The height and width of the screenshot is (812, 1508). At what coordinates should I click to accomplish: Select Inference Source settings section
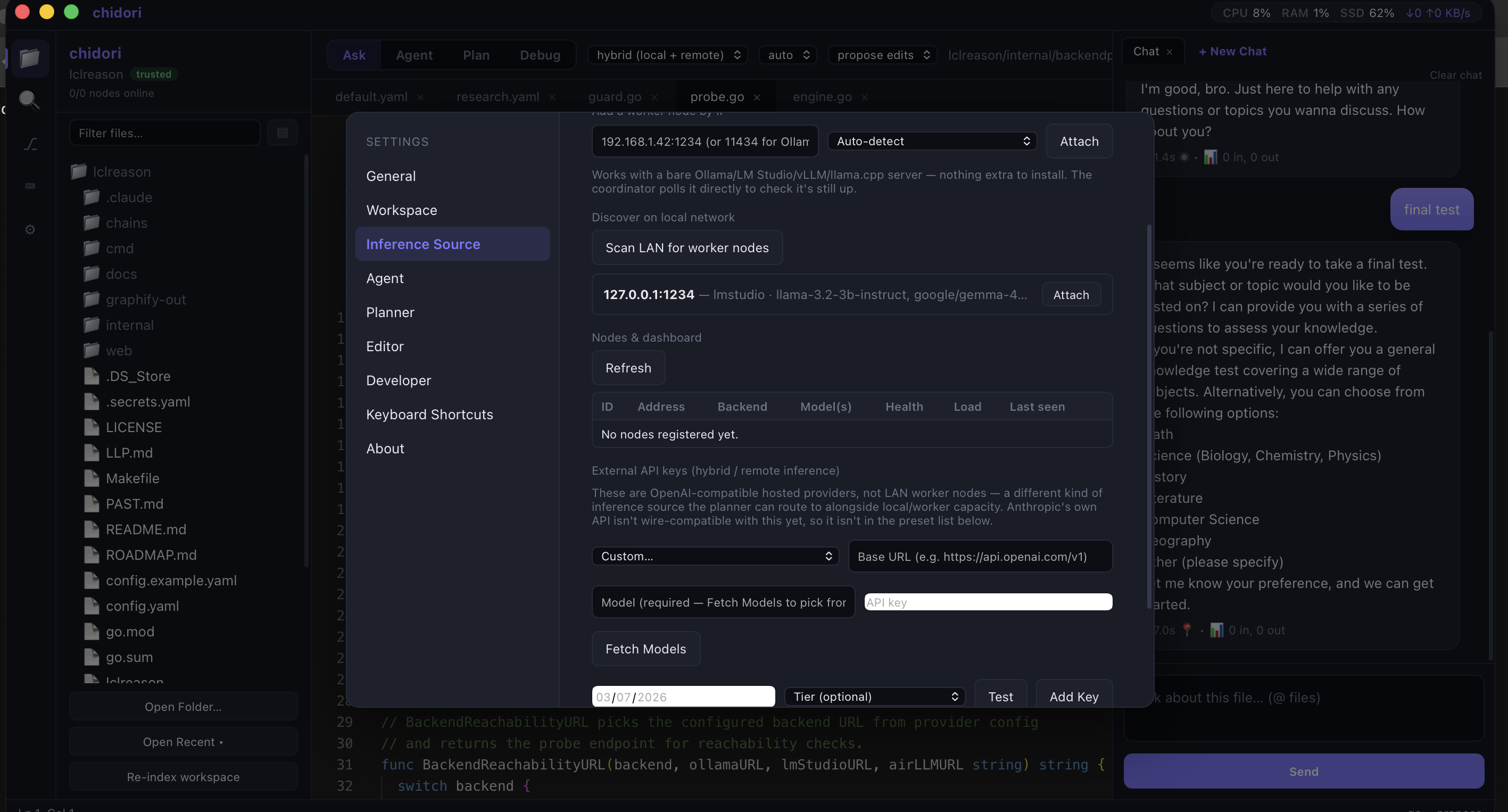452,244
